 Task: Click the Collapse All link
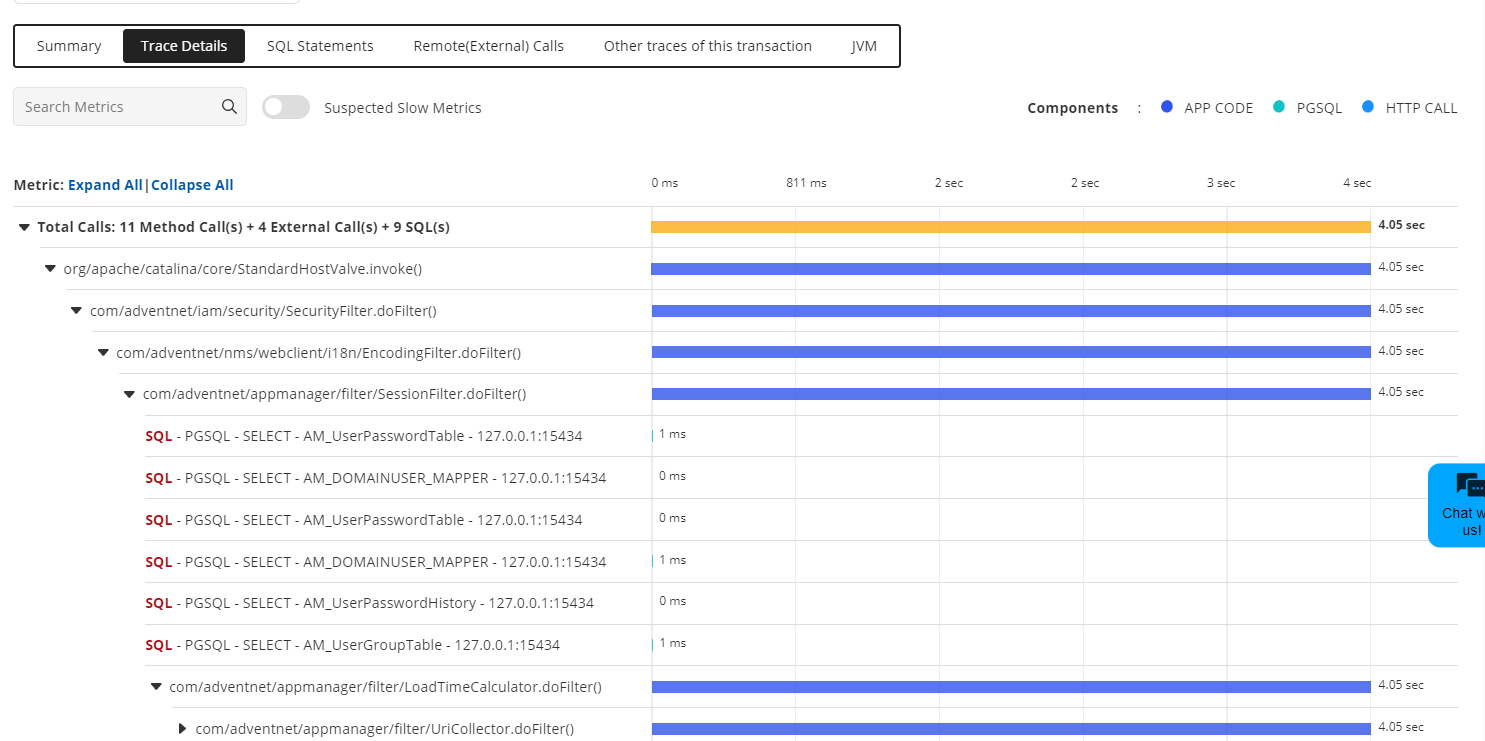click(192, 185)
